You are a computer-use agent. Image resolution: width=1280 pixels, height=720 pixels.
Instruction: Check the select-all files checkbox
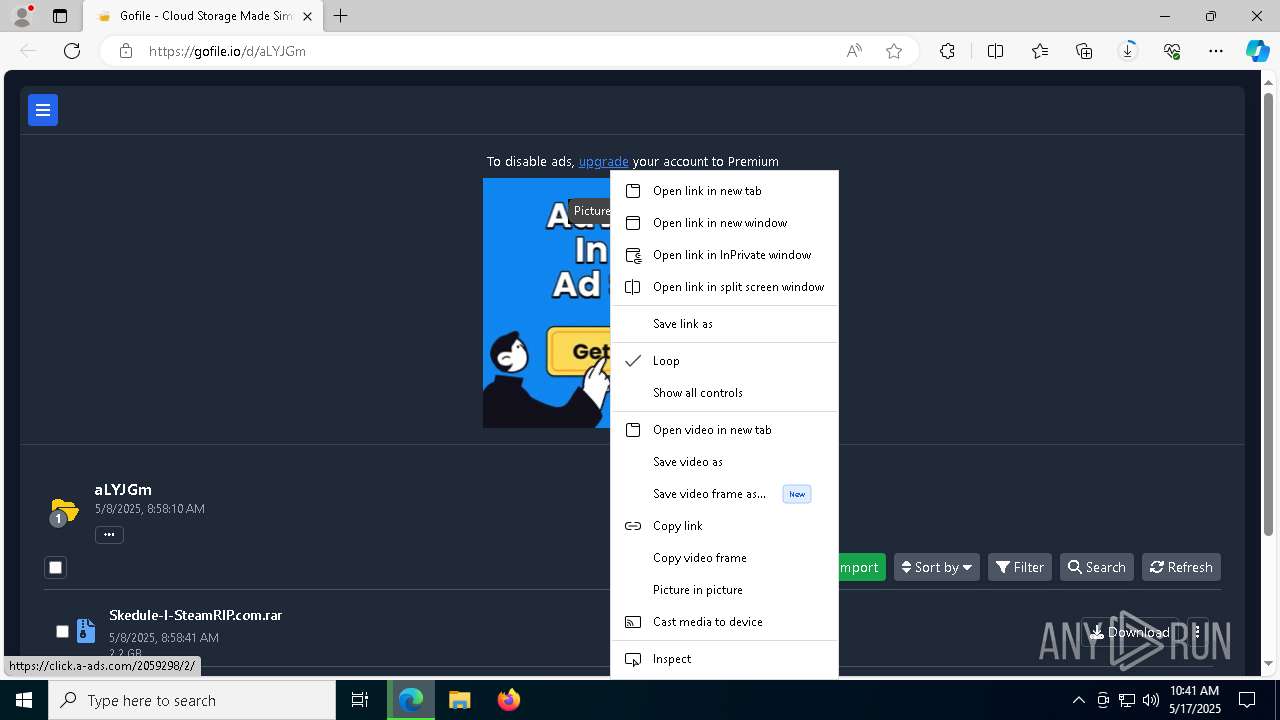coord(55,567)
